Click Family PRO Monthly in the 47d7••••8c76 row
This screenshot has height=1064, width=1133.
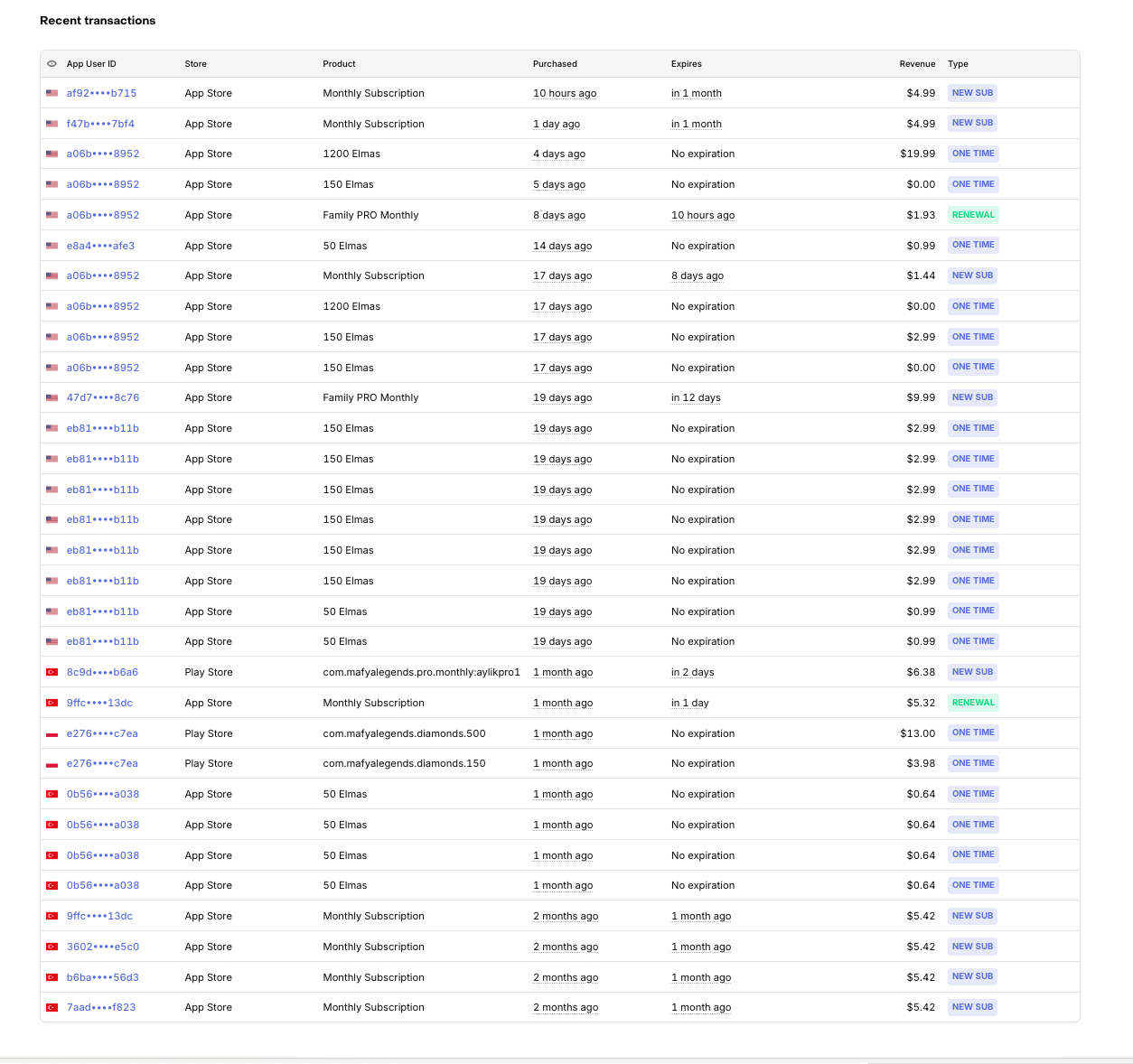370,397
